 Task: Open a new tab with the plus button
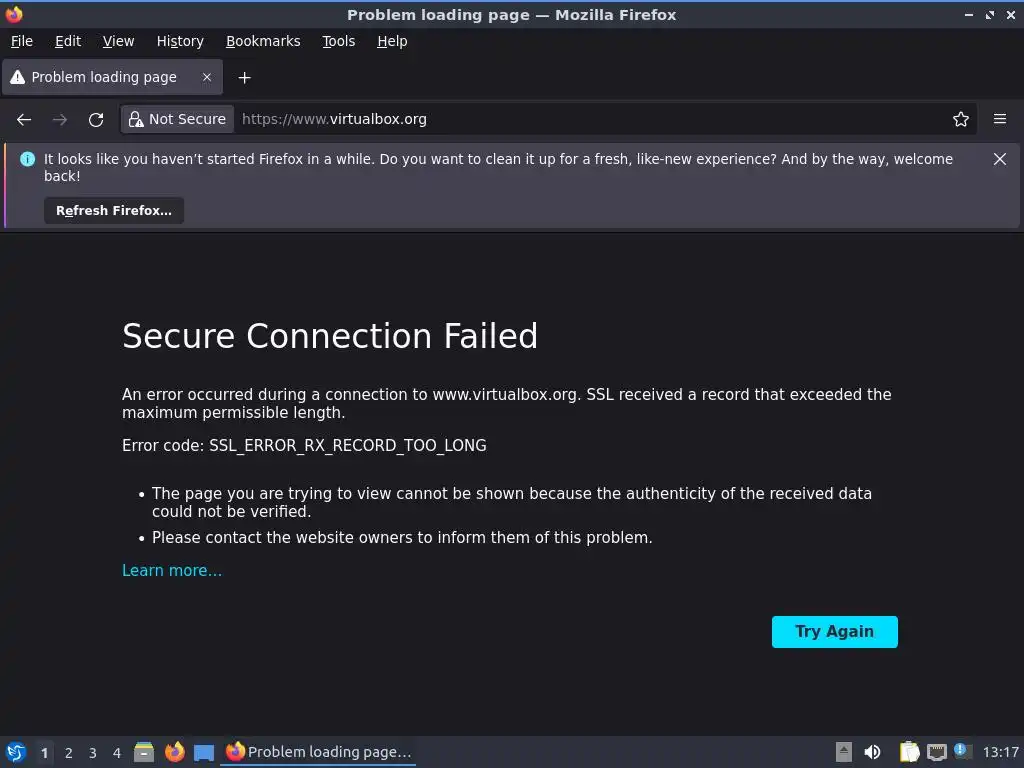[244, 77]
